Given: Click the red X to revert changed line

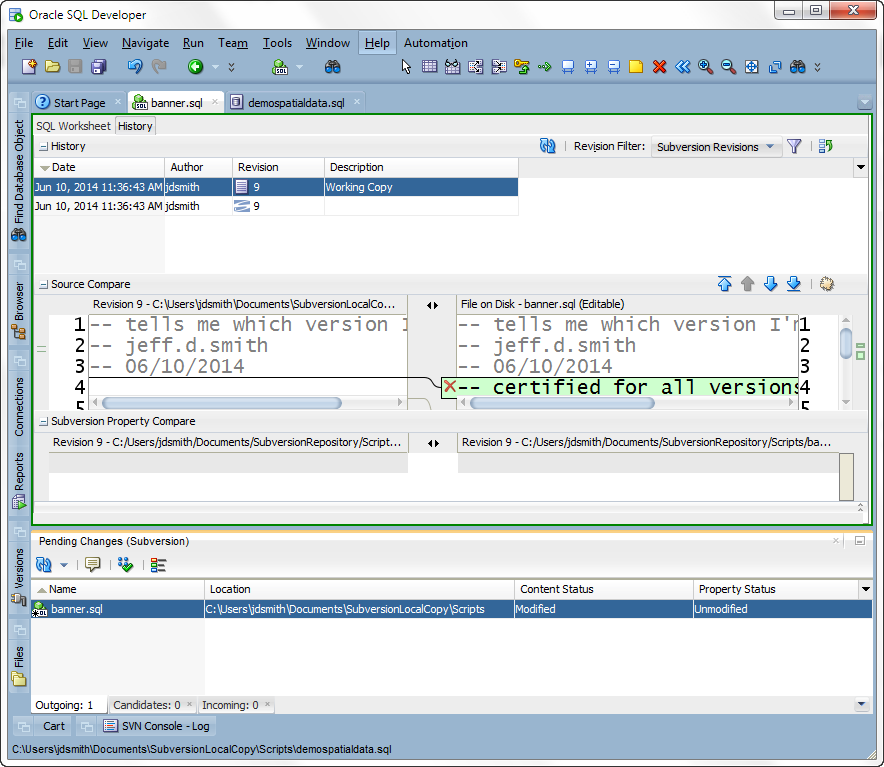Looking at the screenshot, I should point(450,386).
